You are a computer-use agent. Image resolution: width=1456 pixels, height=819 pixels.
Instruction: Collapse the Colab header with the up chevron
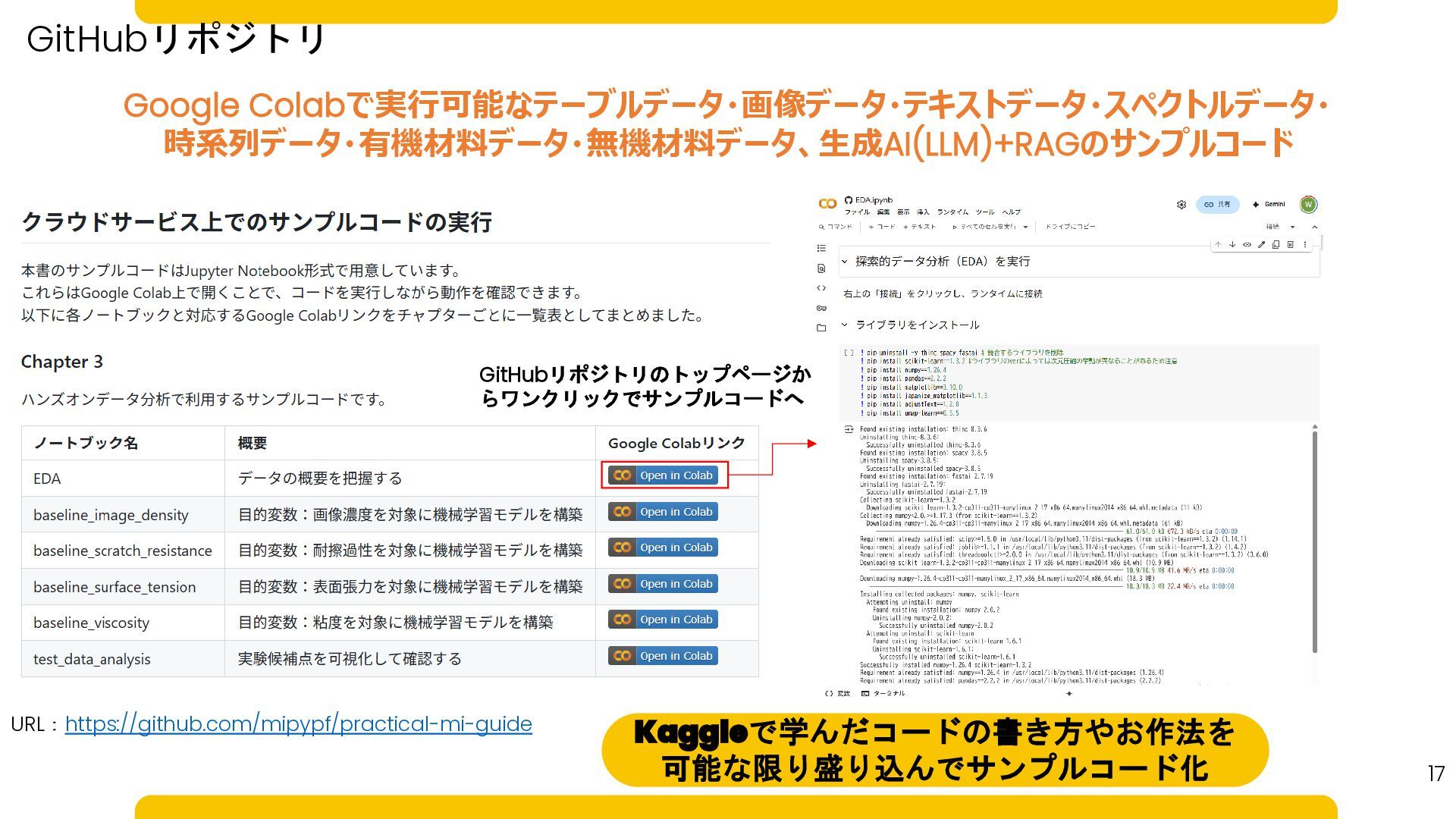point(1314,227)
